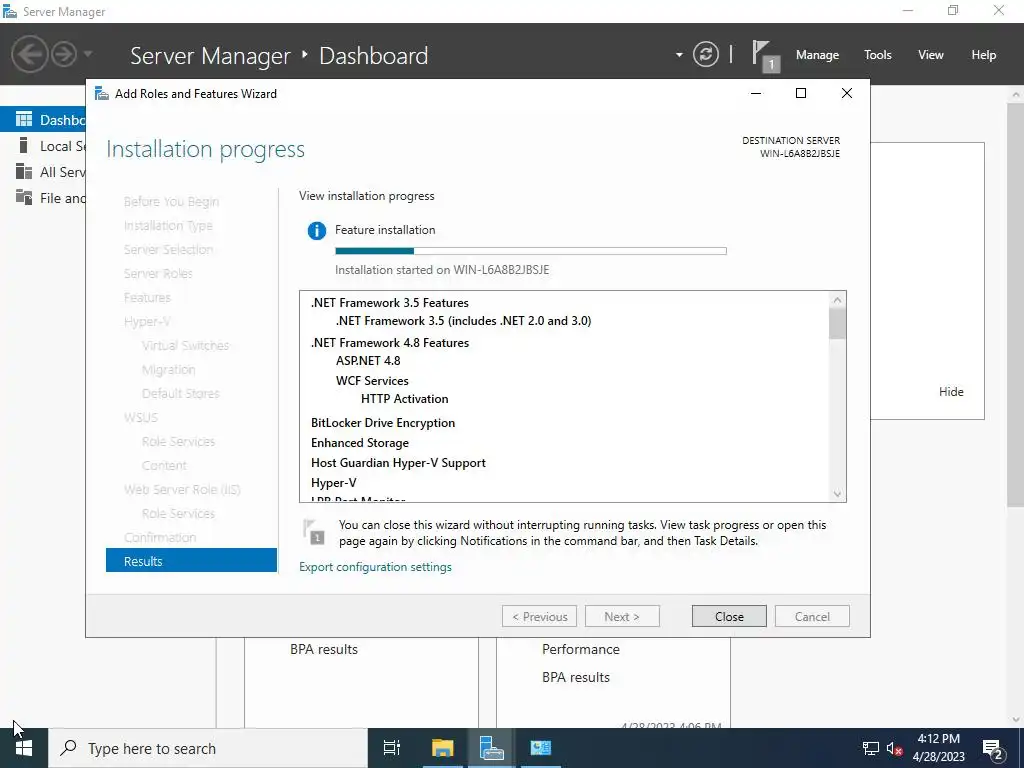
Task: Click the notification flag icon near wizard text
Action: click(314, 532)
